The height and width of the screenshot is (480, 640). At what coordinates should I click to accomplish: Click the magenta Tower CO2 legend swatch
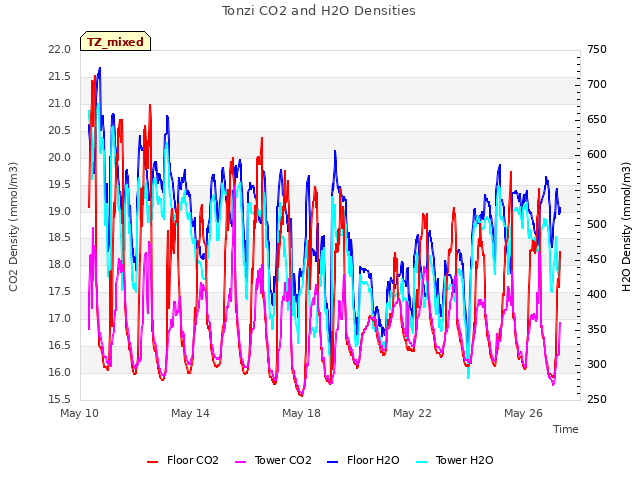[241, 462]
